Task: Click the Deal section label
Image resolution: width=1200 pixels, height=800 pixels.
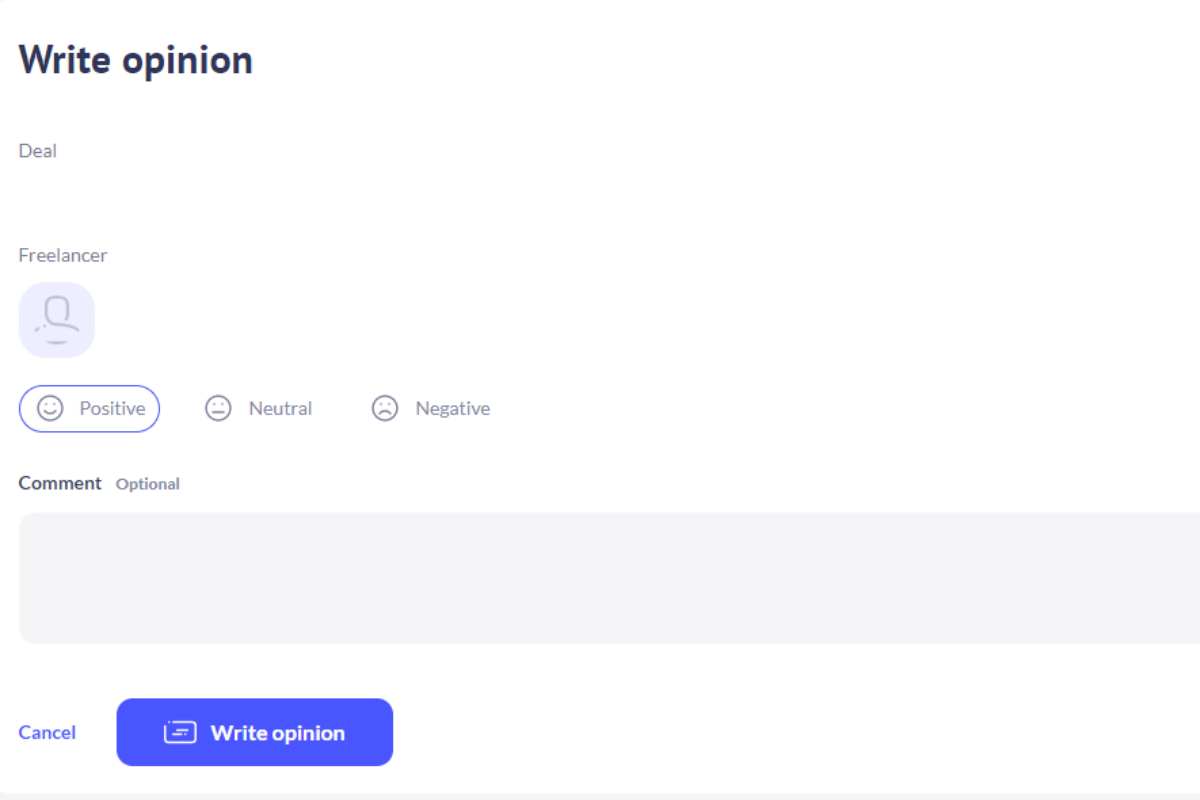Action: (38, 151)
